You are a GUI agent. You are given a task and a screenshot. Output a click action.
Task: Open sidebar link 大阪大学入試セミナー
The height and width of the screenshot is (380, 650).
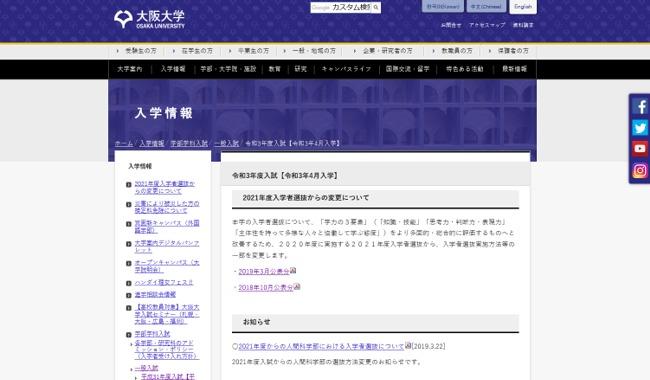(167, 314)
